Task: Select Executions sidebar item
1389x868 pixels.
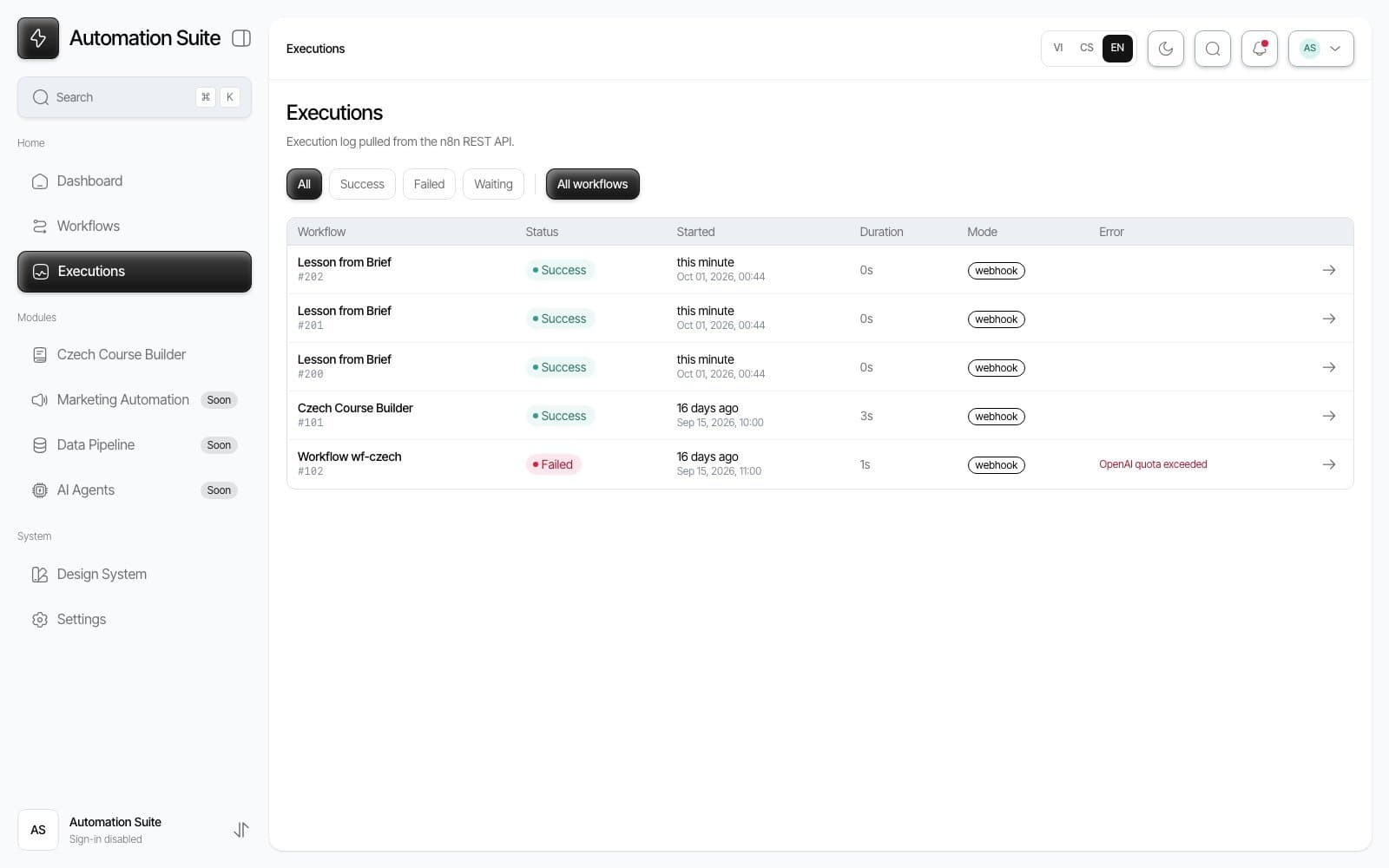Action: click(x=135, y=272)
